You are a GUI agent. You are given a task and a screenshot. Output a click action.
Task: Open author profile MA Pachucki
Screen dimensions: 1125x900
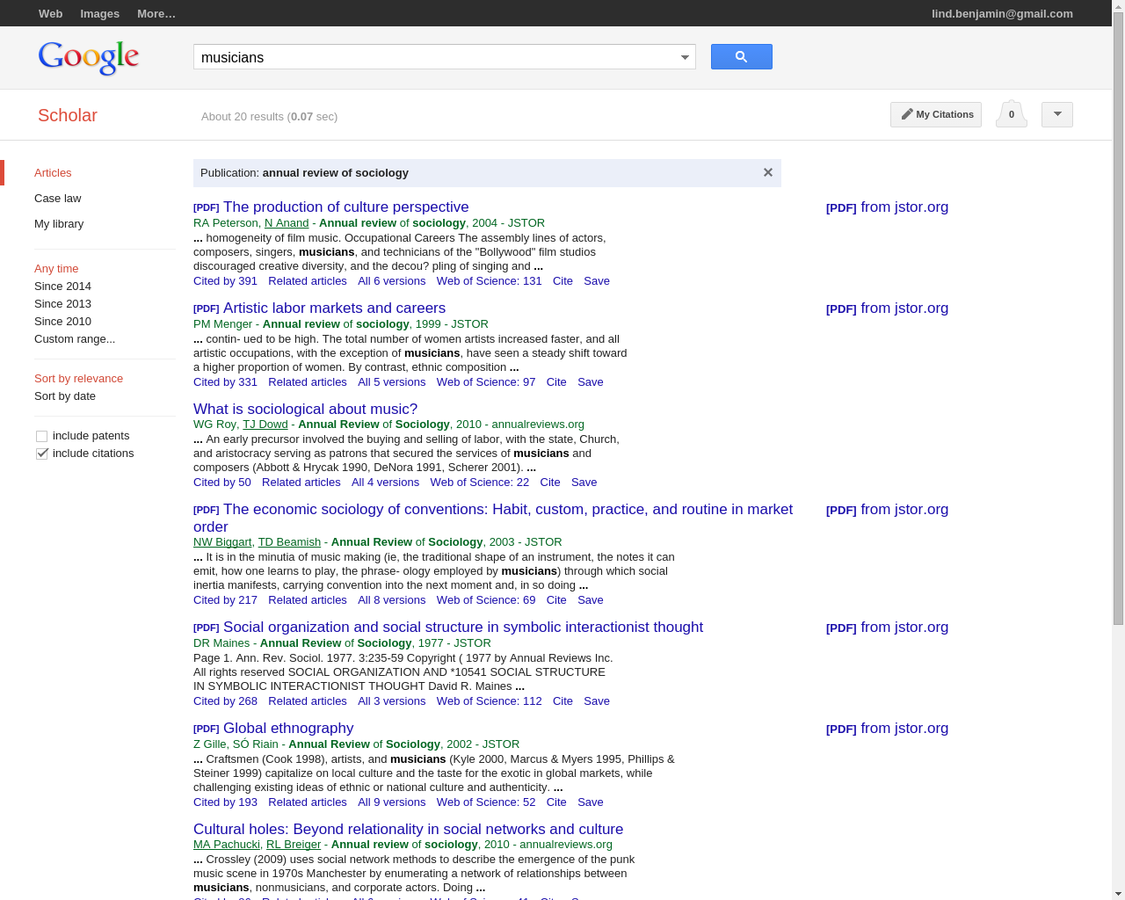tap(227, 845)
